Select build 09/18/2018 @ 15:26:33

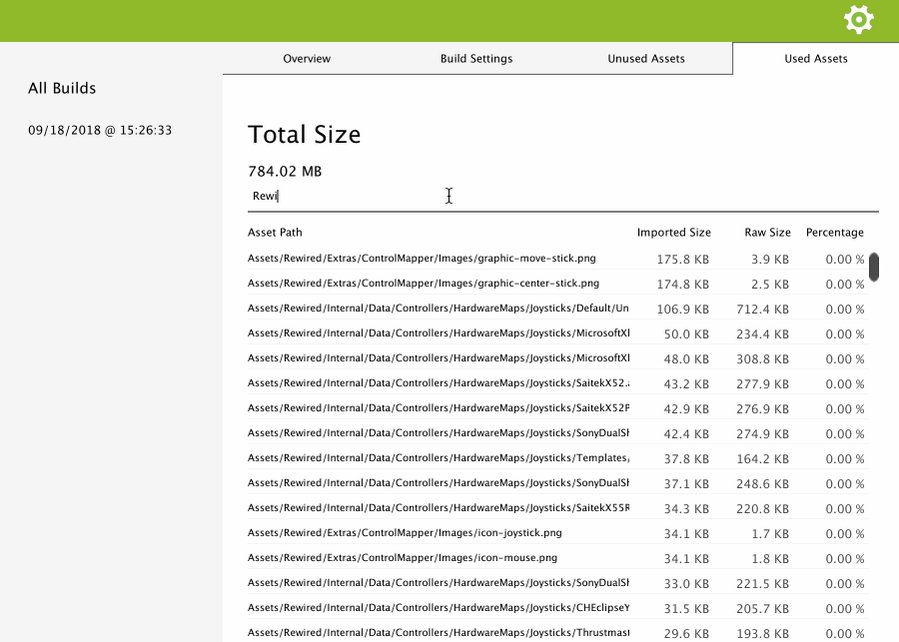coord(100,130)
